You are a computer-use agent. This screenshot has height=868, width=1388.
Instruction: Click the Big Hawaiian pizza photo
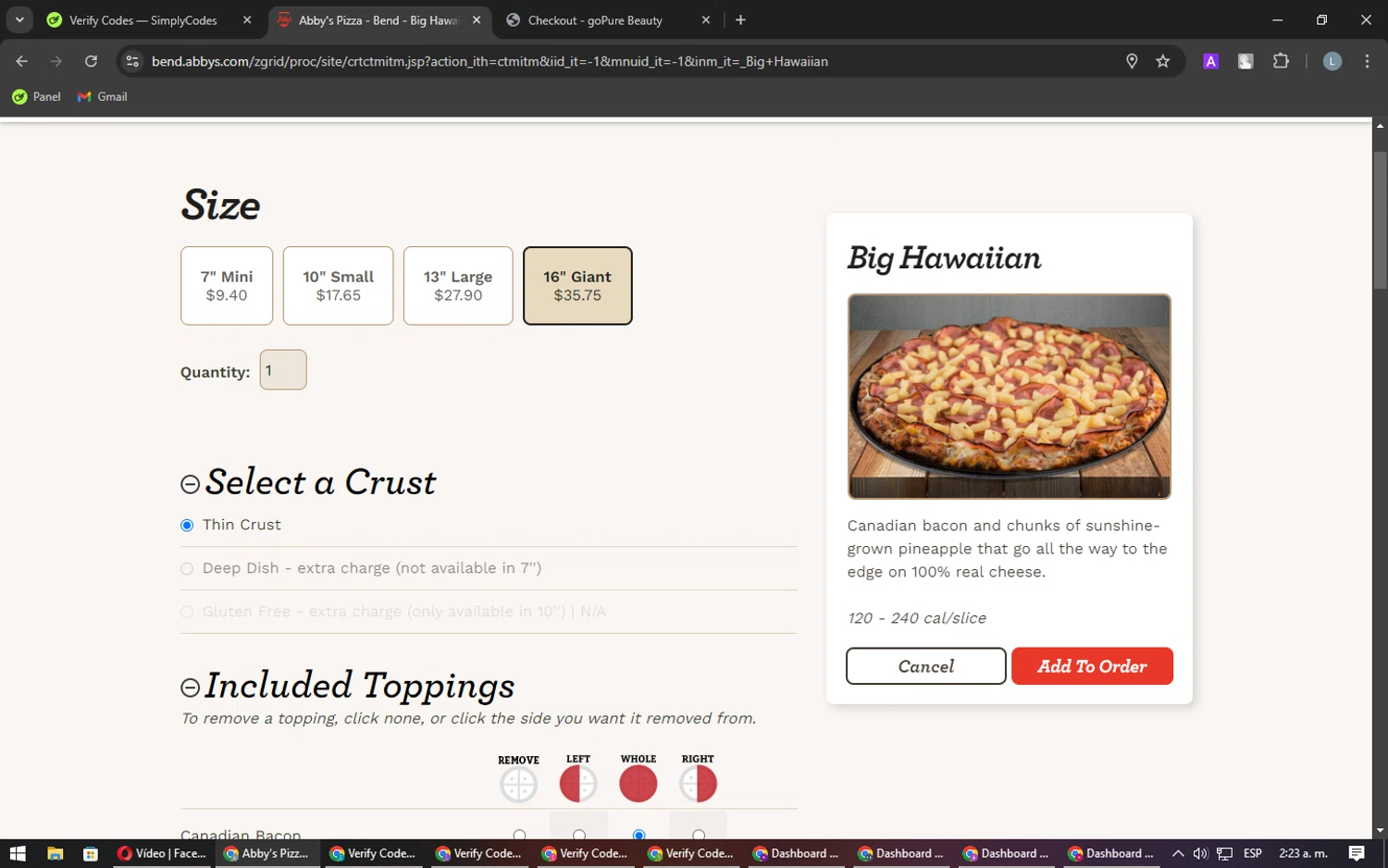point(1010,396)
